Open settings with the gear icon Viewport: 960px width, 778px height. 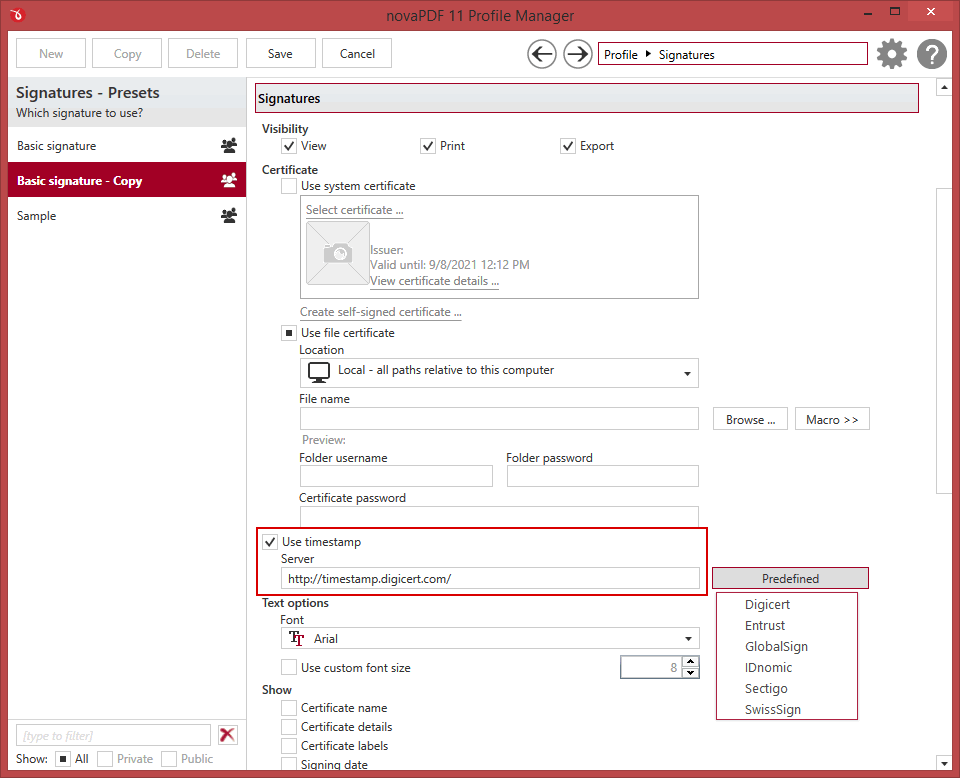(x=891, y=54)
